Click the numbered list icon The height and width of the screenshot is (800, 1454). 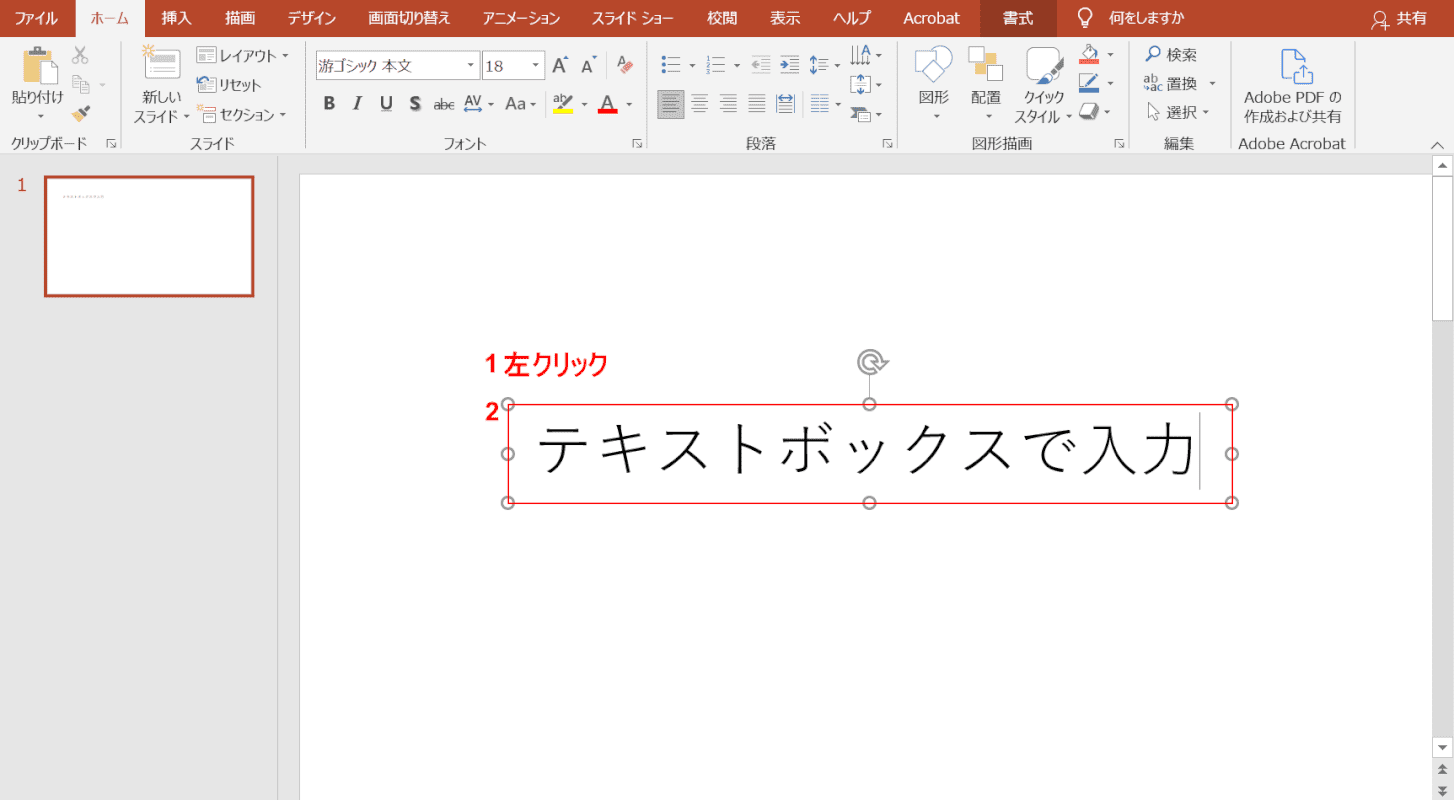715,65
